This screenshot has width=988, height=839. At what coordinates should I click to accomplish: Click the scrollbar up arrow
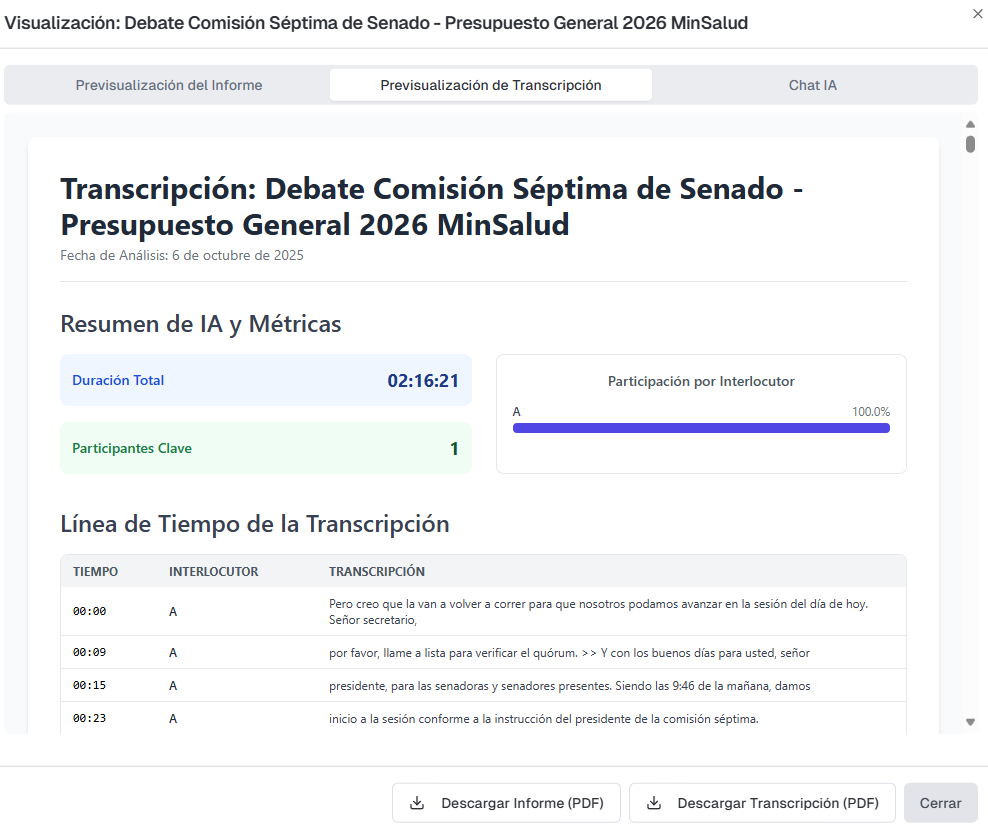969,124
